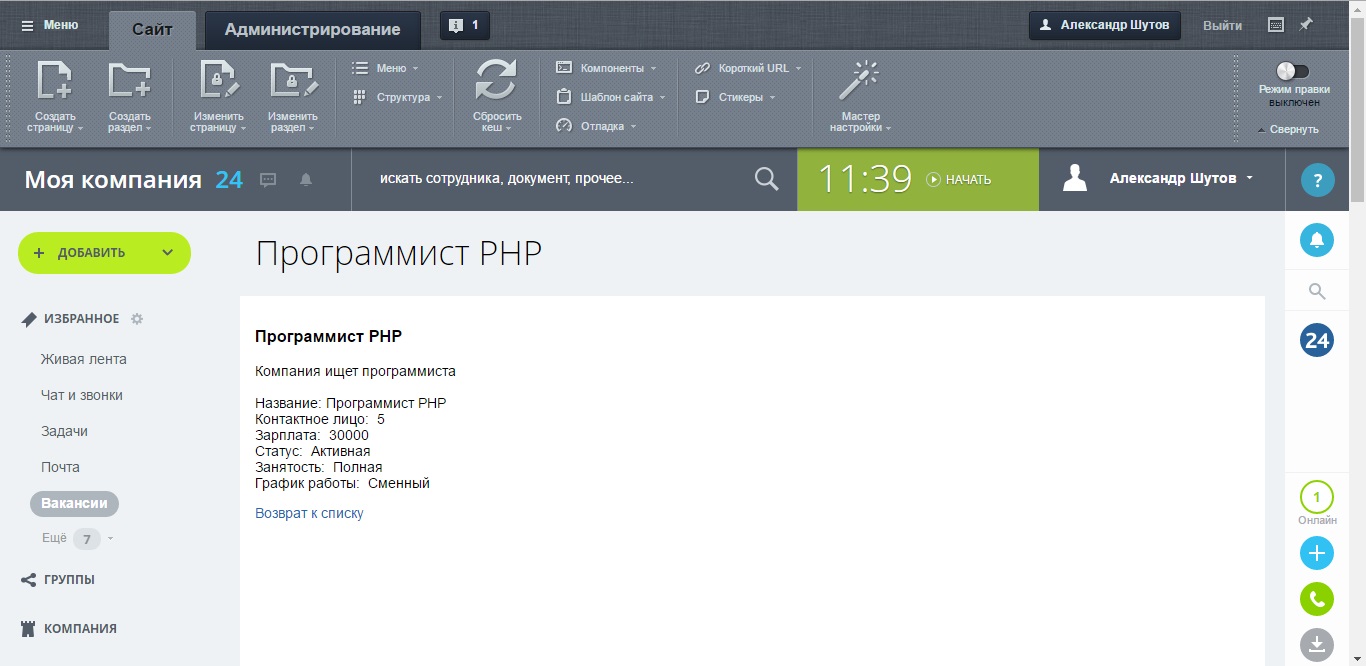Open Почта in sidebar
Screen dimensions: 1366x666
coord(60,467)
